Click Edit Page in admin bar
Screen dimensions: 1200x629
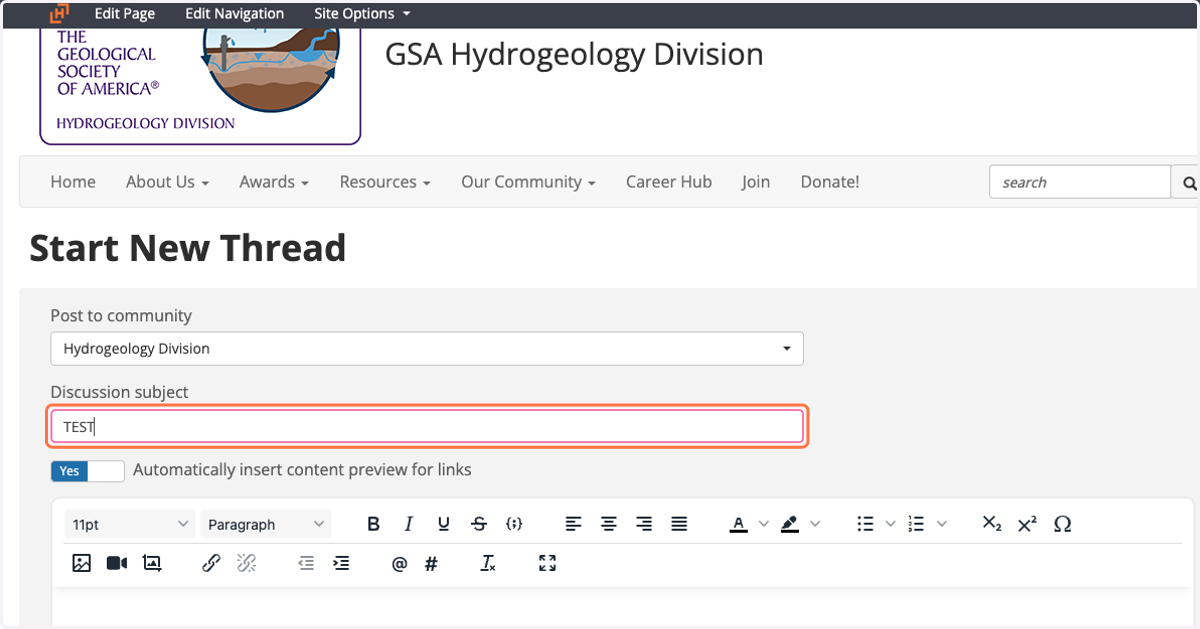pyautogui.click(x=126, y=14)
